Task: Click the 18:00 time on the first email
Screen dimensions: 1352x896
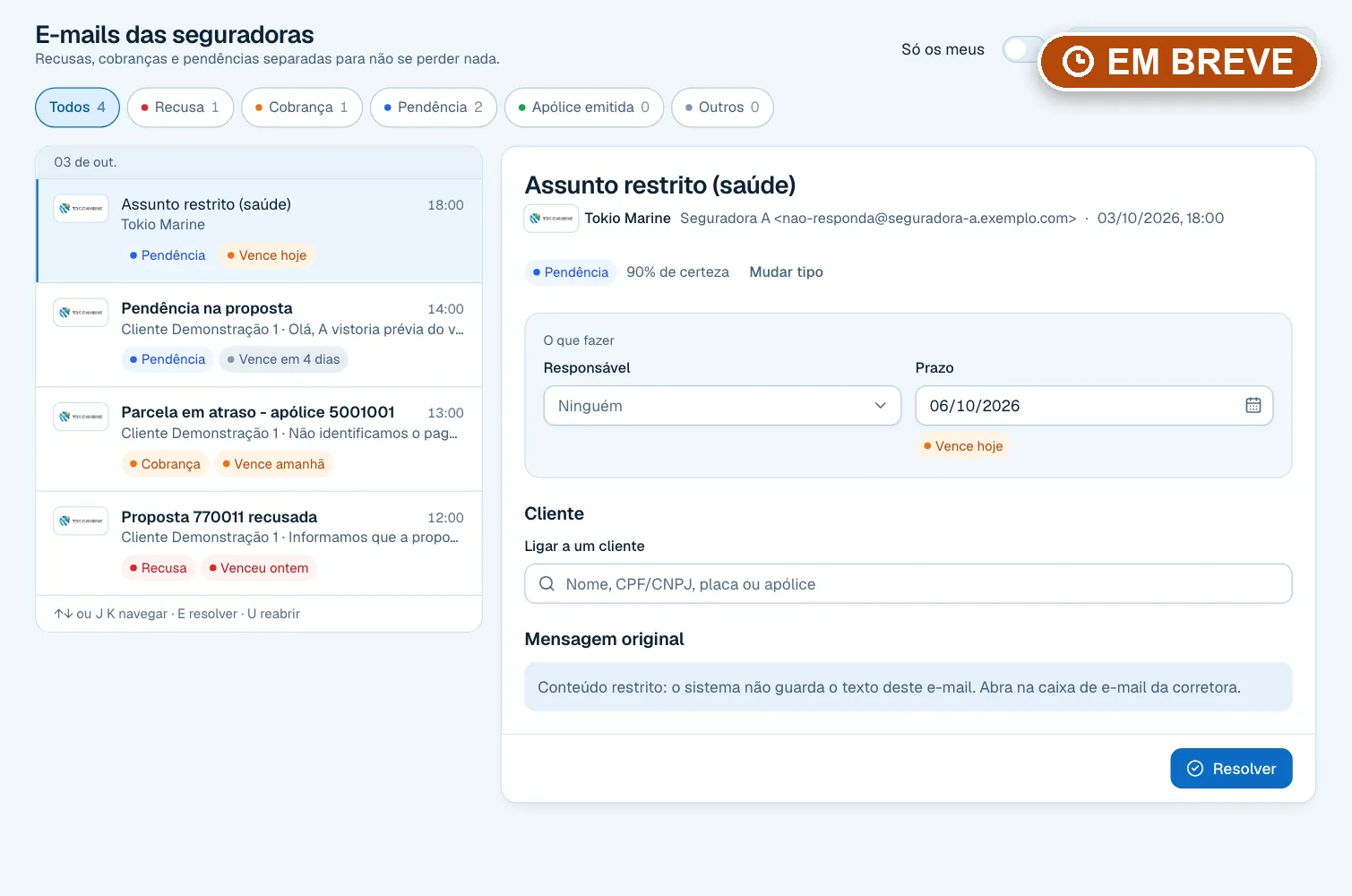Action: pyautogui.click(x=445, y=205)
